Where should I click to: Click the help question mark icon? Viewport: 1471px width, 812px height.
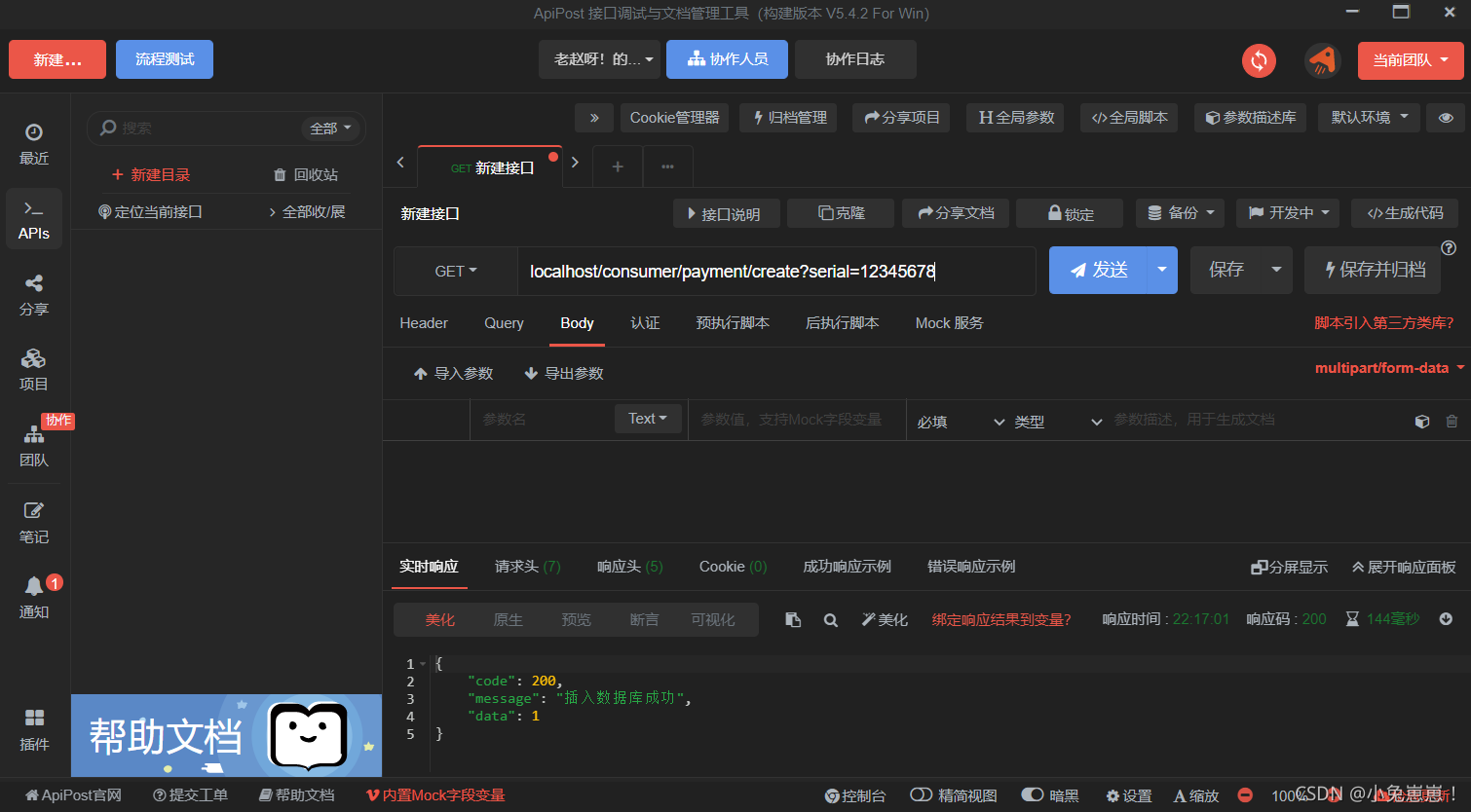pyautogui.click(x=1449, y=247)
